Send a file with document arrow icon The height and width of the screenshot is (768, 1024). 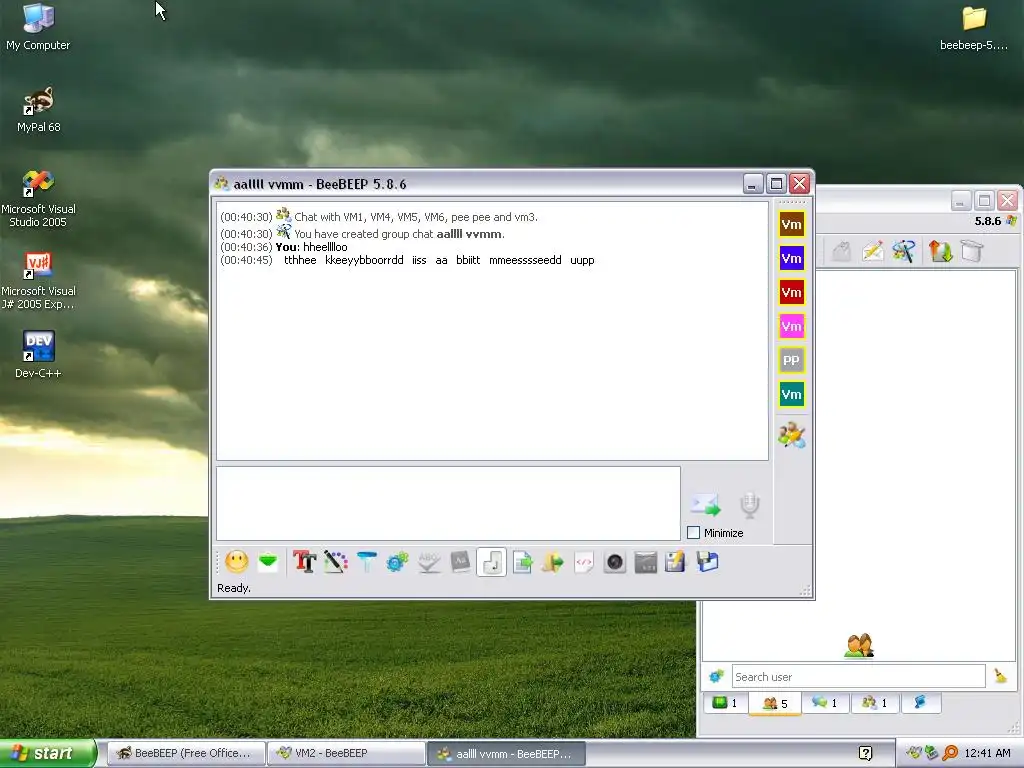(x=522, y=562)
